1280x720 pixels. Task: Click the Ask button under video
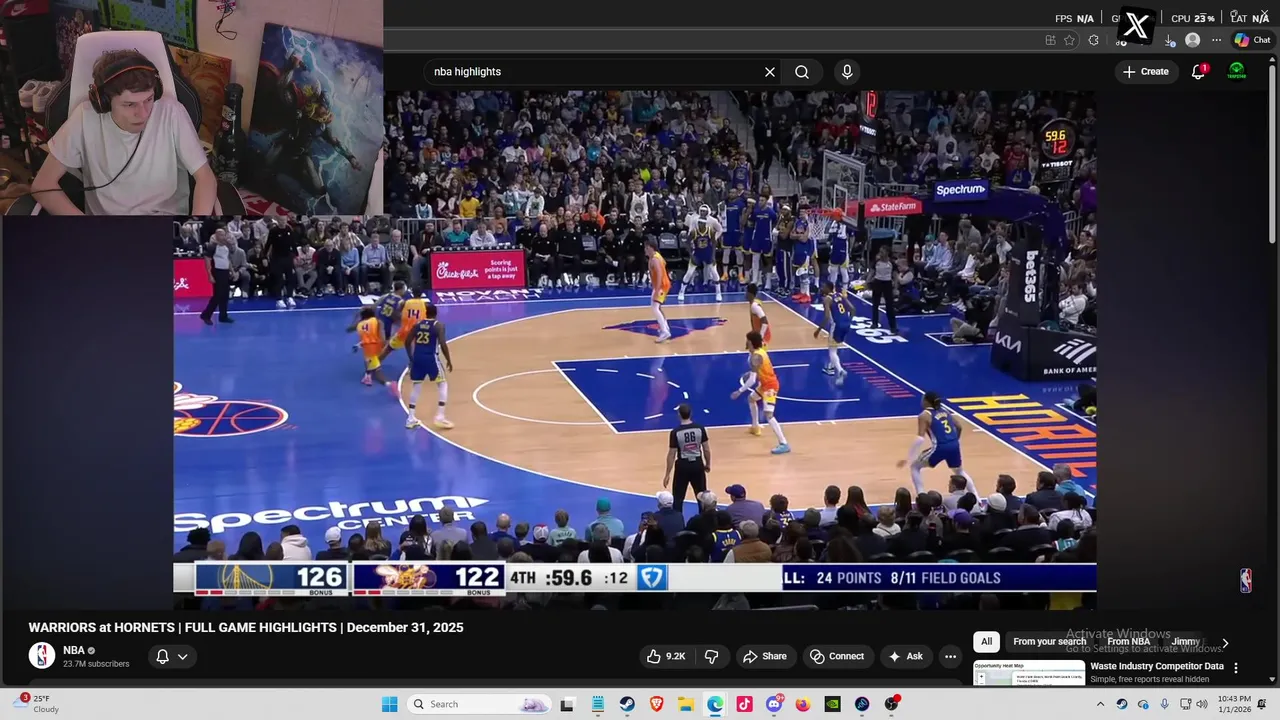pos(905,656)
